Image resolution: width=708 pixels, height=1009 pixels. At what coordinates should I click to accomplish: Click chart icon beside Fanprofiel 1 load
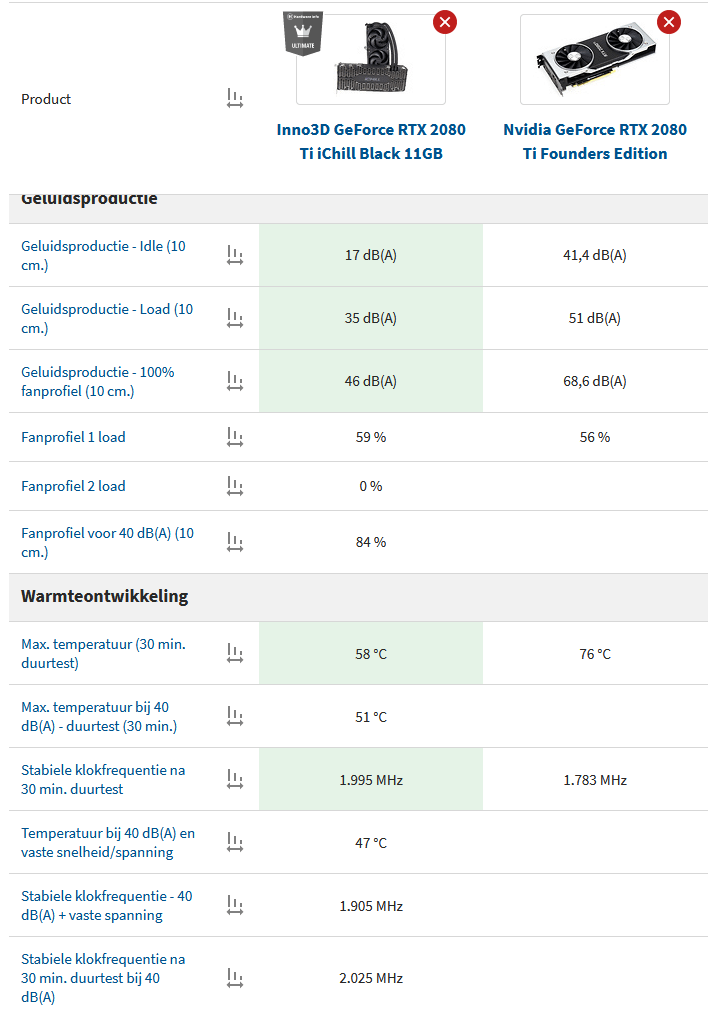(235, 437)
